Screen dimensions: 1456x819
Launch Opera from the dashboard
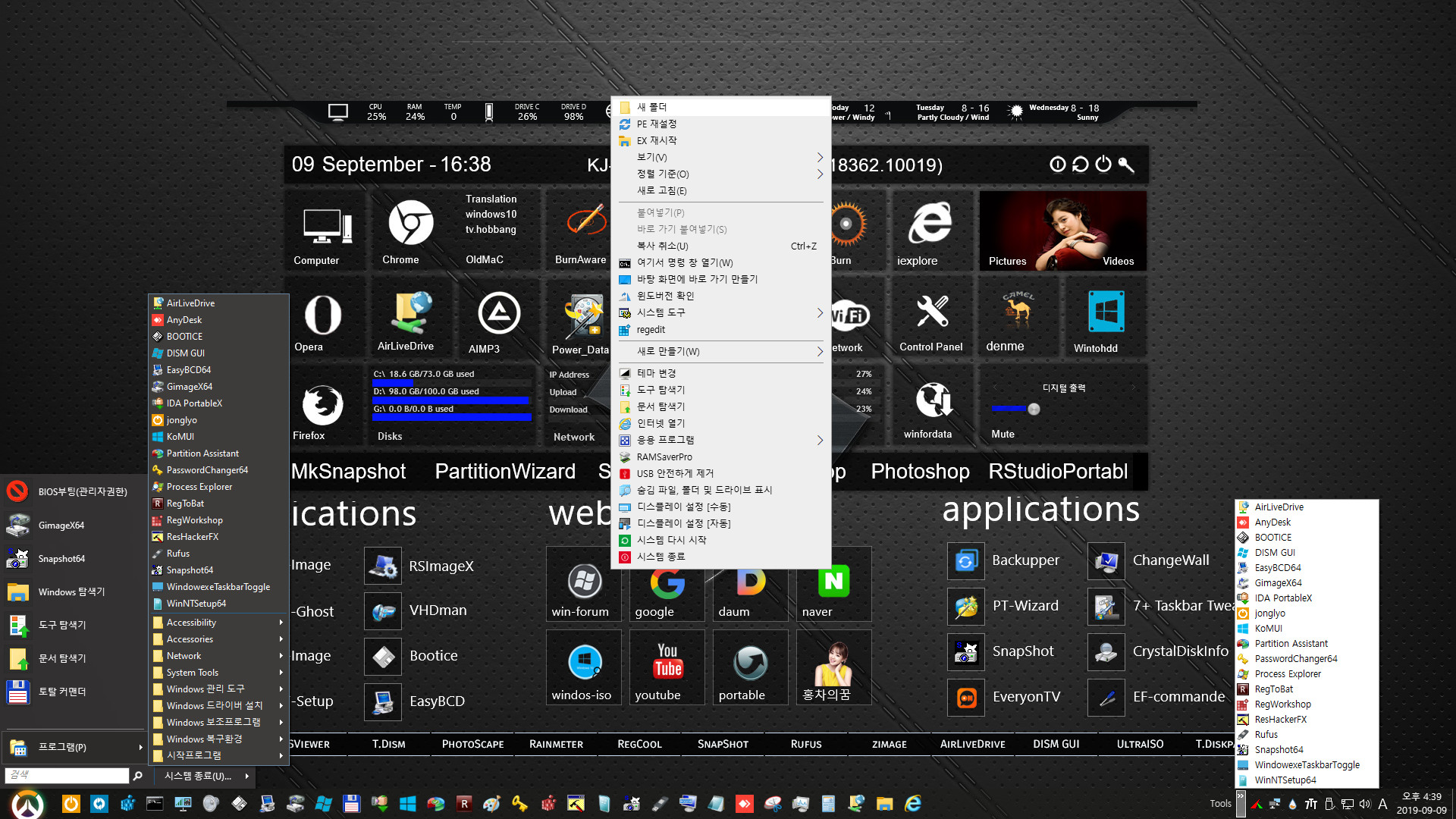(323, 315)
